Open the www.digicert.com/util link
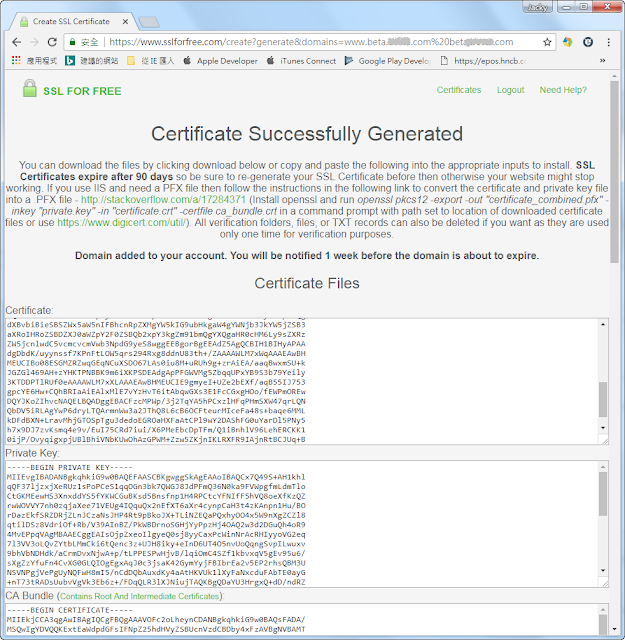Image resolution: width=625 pixels, height=640 pixels. click(122, 222)
